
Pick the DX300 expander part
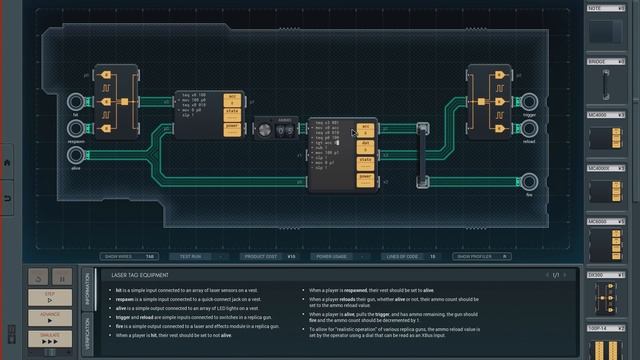[x=606, y=295]
